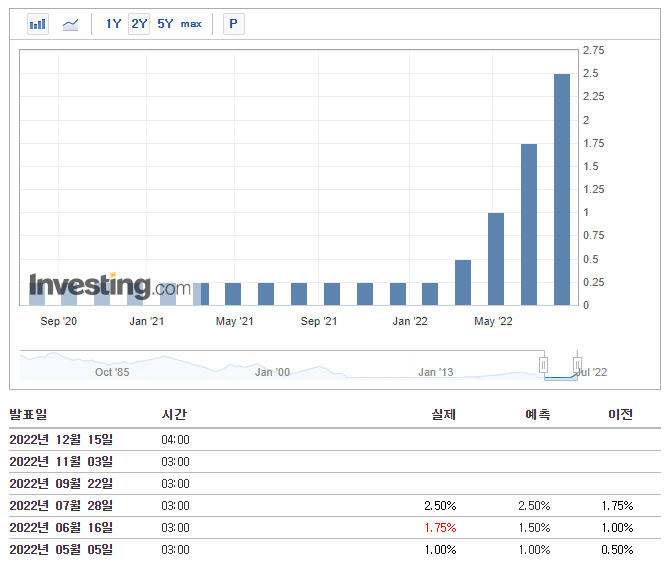Viewport: 668px width, 568px height.
Task: Select the 2022년 06월 16일 row date
Action: (61, 528)
